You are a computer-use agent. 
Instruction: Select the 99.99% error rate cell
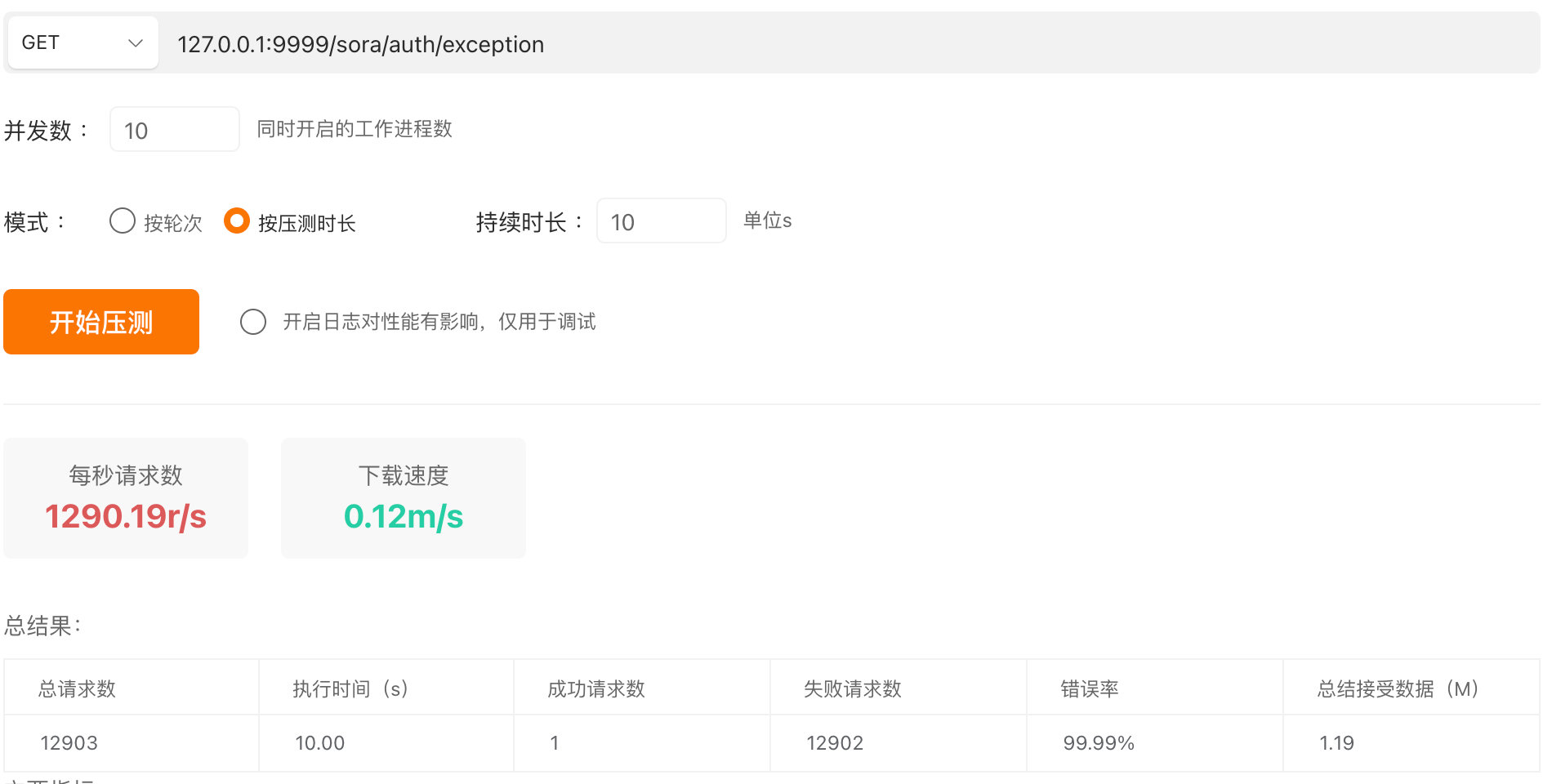(1099, 743)
